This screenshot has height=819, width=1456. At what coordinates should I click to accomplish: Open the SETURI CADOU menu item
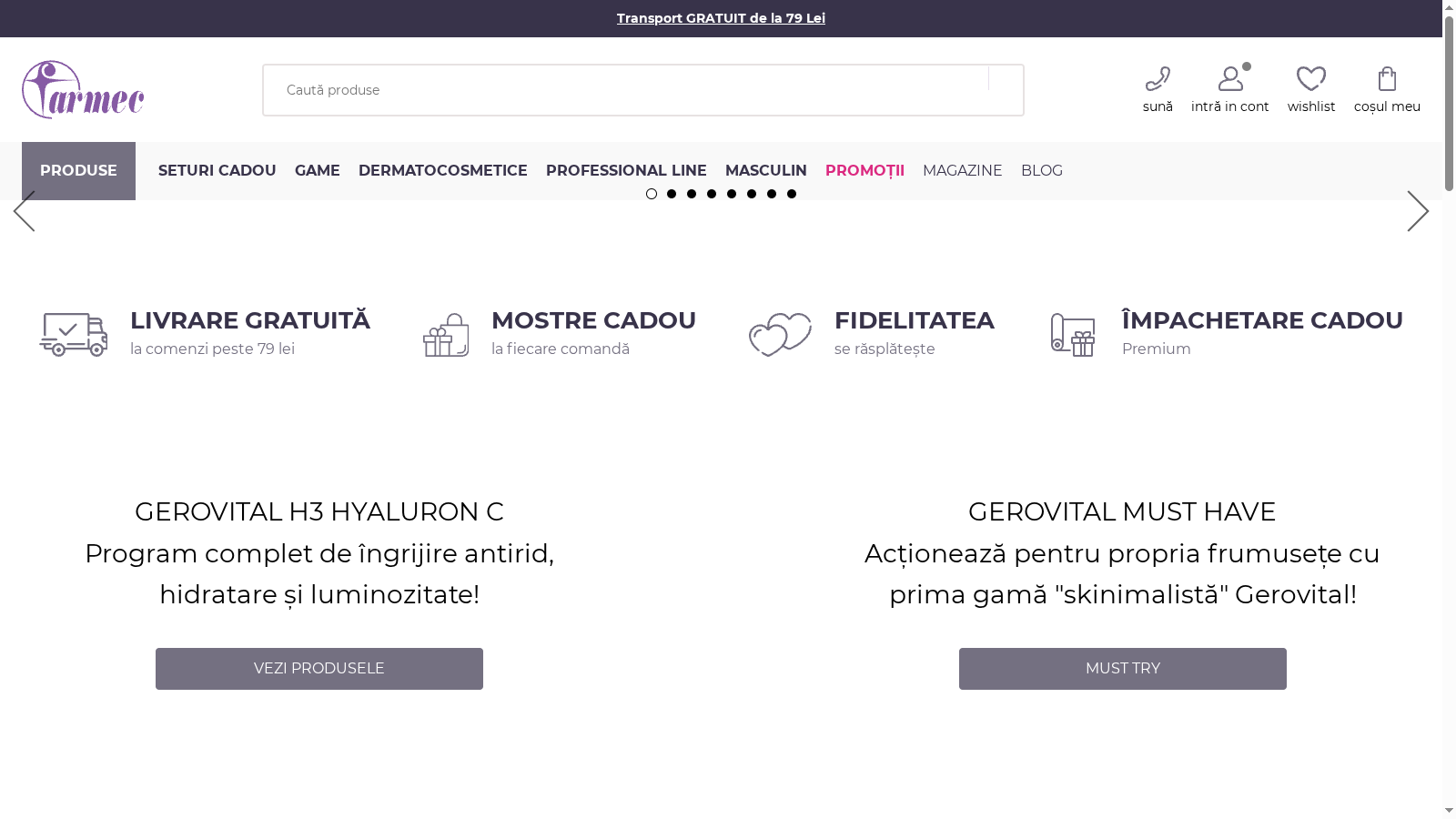[217, 171]
